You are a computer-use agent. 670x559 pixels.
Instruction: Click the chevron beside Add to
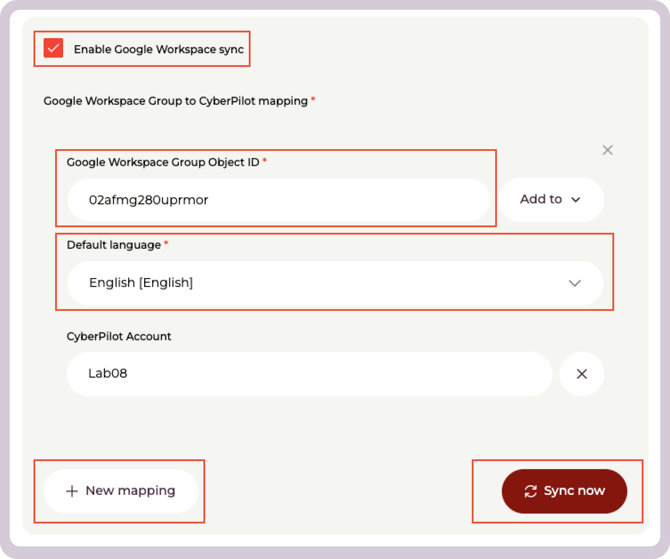coord(576,200)
